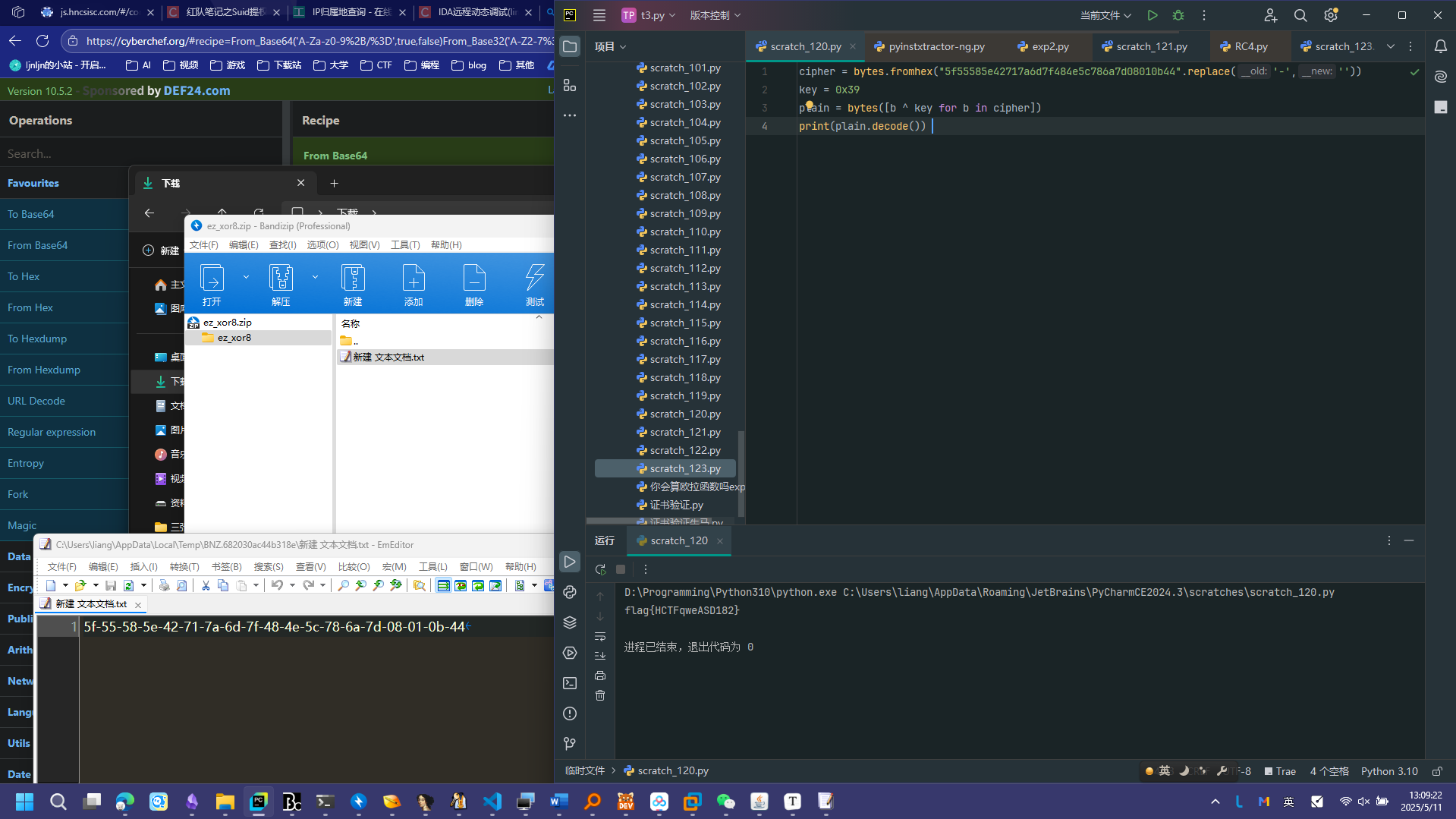Expand the 项目 view selector dropdown
Viewport: 1456px width, 819px height.
611,46
